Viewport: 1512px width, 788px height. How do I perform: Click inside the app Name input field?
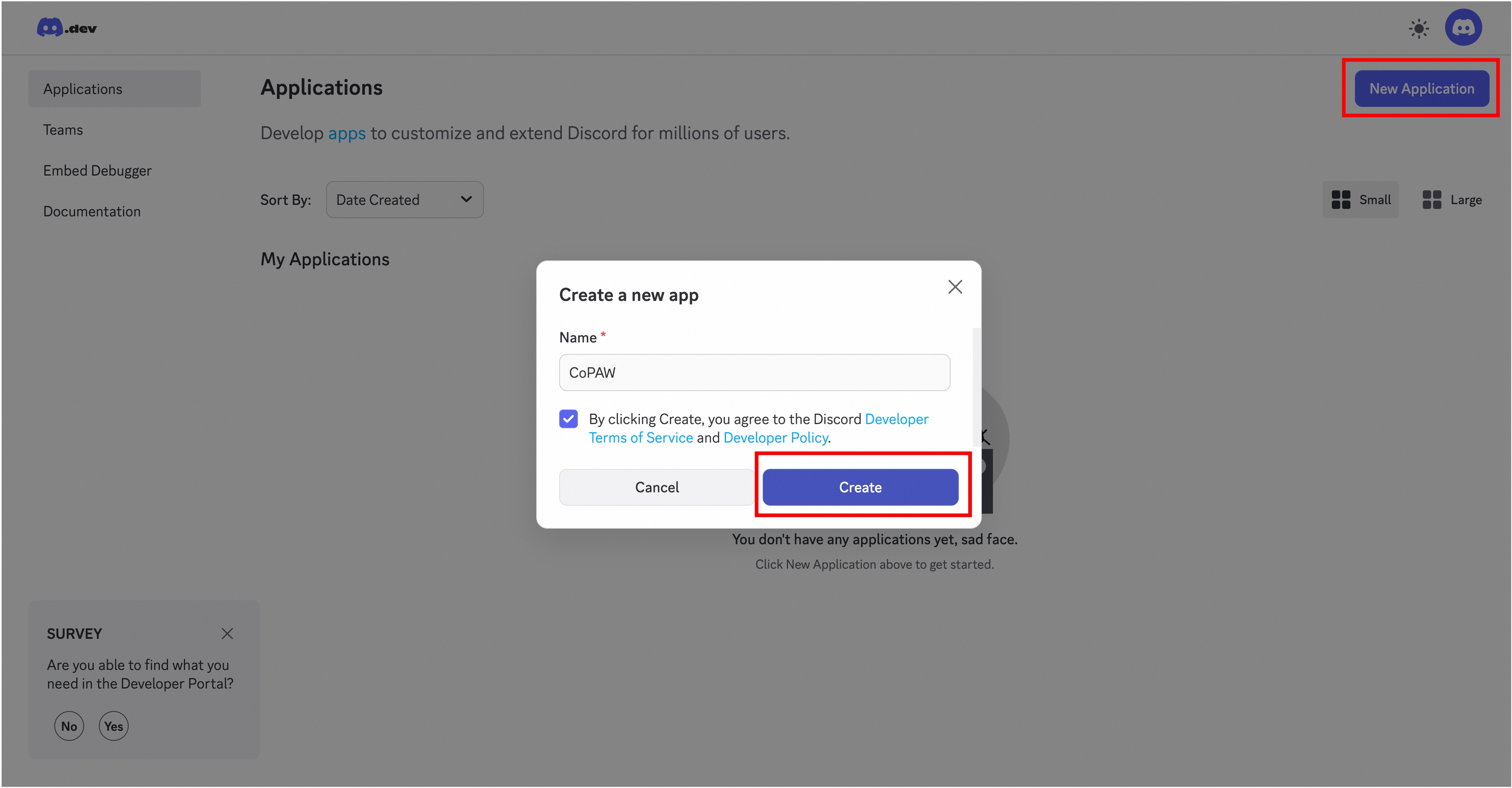click(754, 373)
